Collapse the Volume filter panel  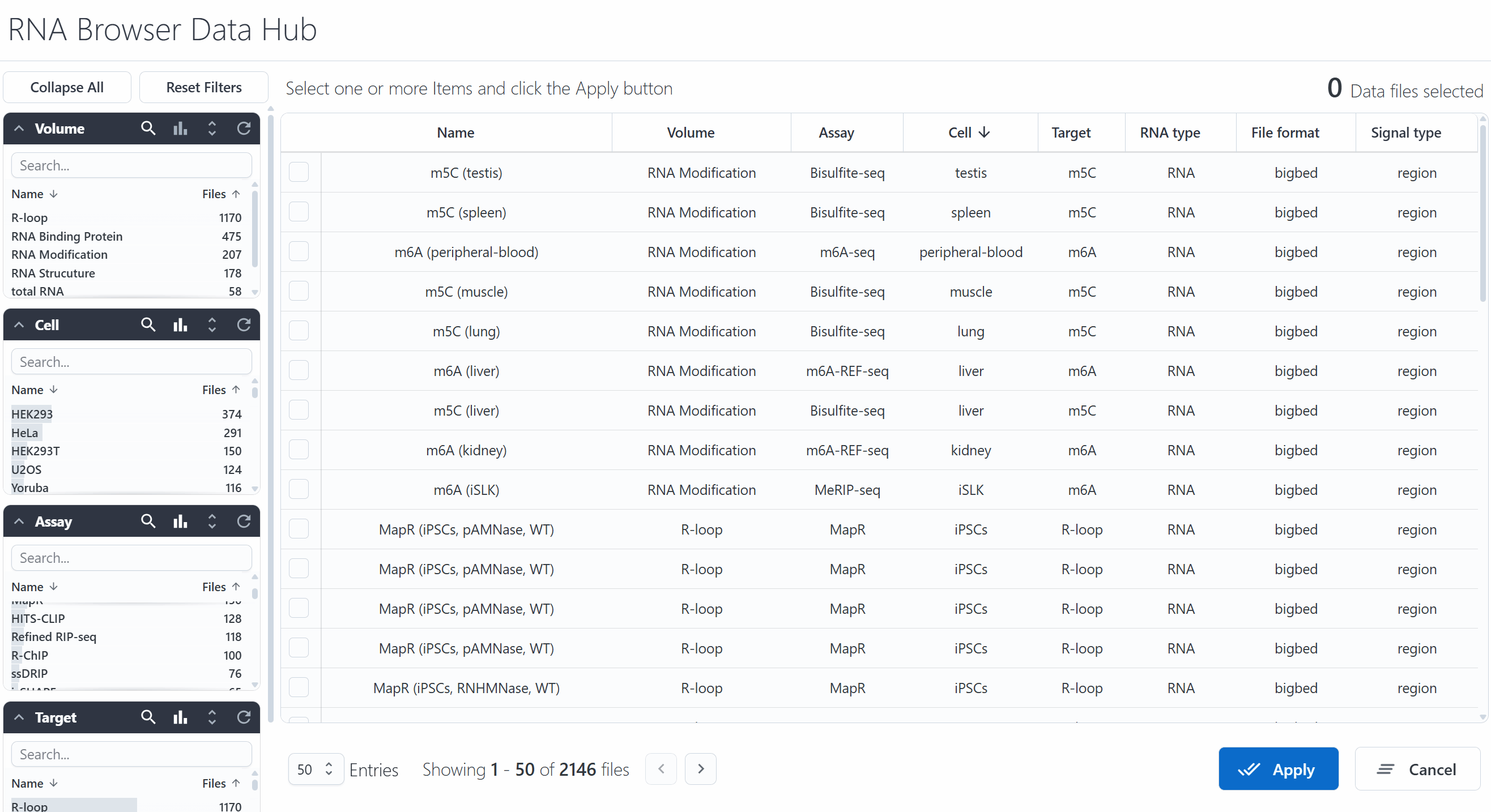(x=19, y=129)
